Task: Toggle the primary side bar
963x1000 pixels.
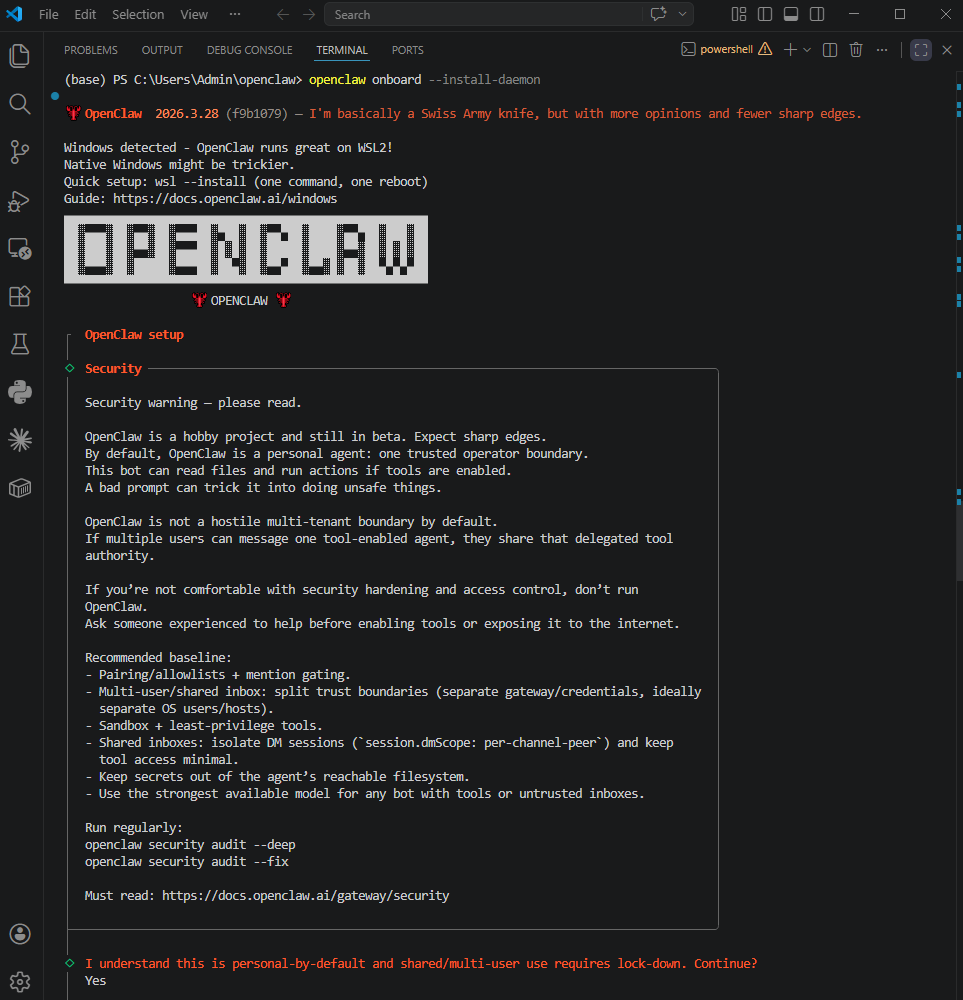Action: [765, 14]
